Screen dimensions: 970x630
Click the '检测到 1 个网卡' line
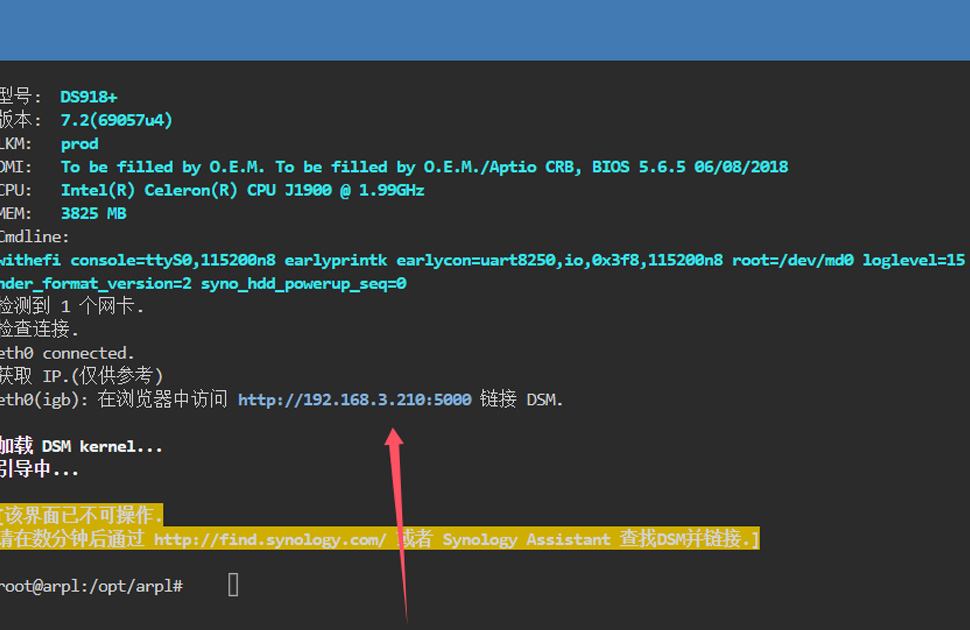tap(72, 307)
